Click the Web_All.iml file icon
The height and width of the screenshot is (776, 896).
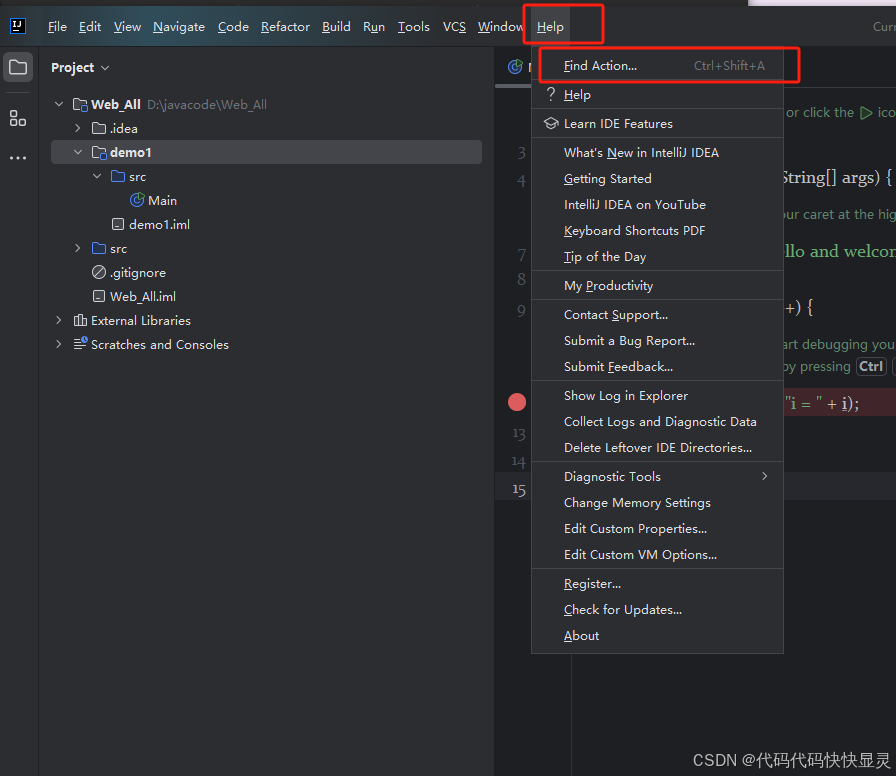coord(99,296)
